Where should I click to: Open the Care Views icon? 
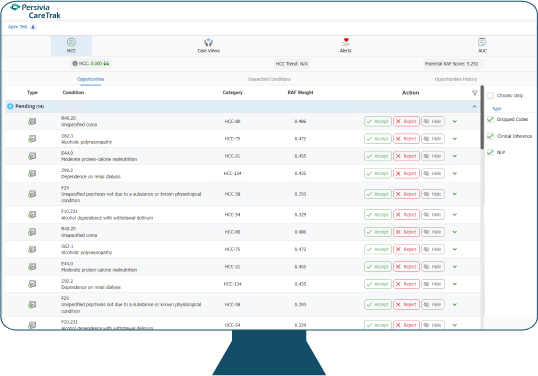pyautogui.click(x=208, y=42)
